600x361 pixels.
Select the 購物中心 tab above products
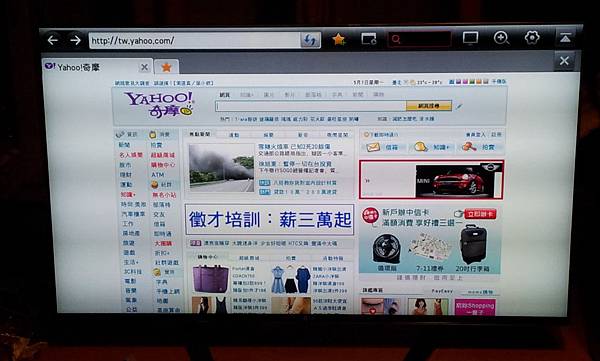[207, 257]
